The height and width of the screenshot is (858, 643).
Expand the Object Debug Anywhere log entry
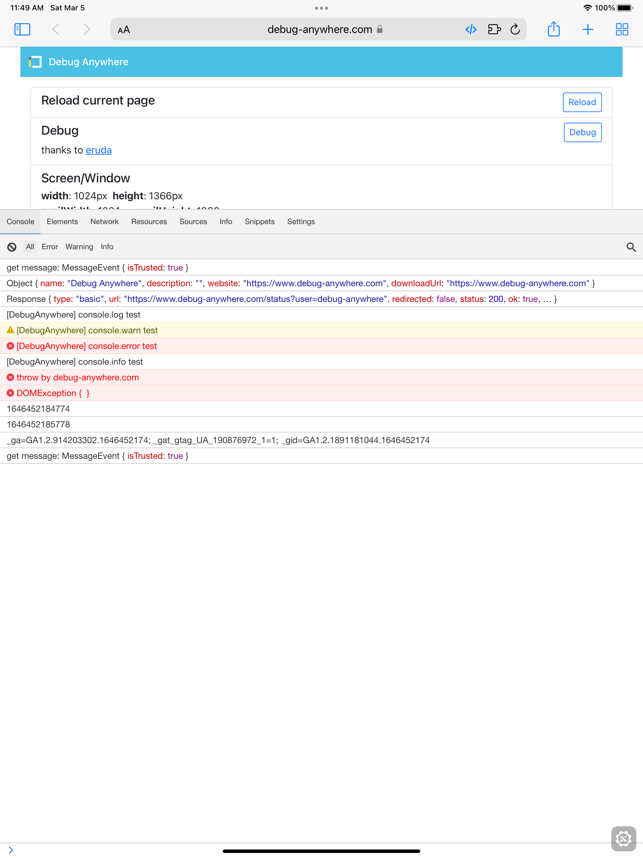tap(321, 283)
